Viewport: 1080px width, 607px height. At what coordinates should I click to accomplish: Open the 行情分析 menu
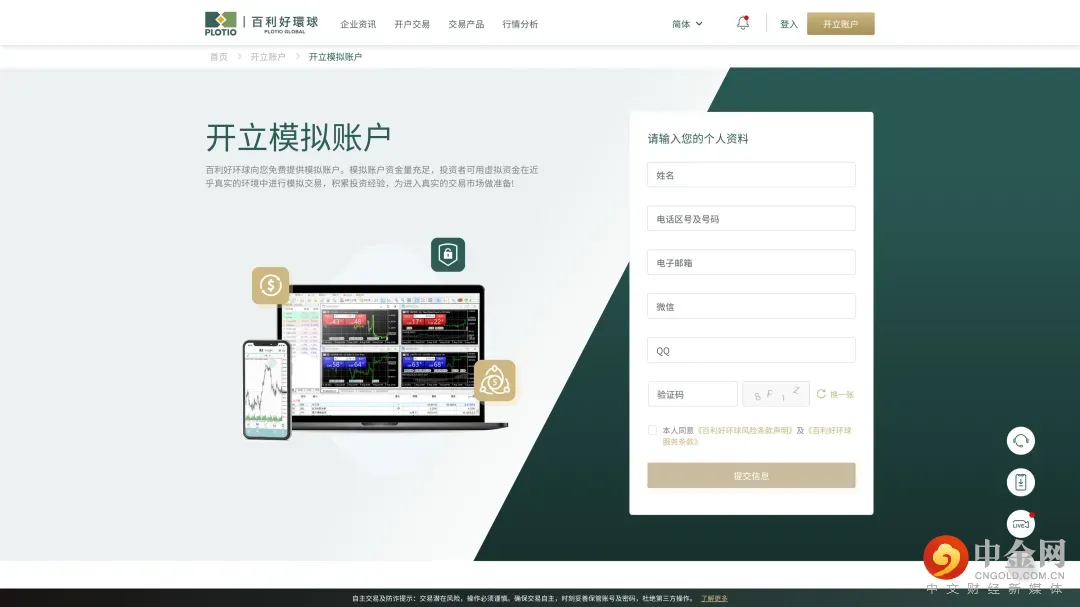(520, 24)
